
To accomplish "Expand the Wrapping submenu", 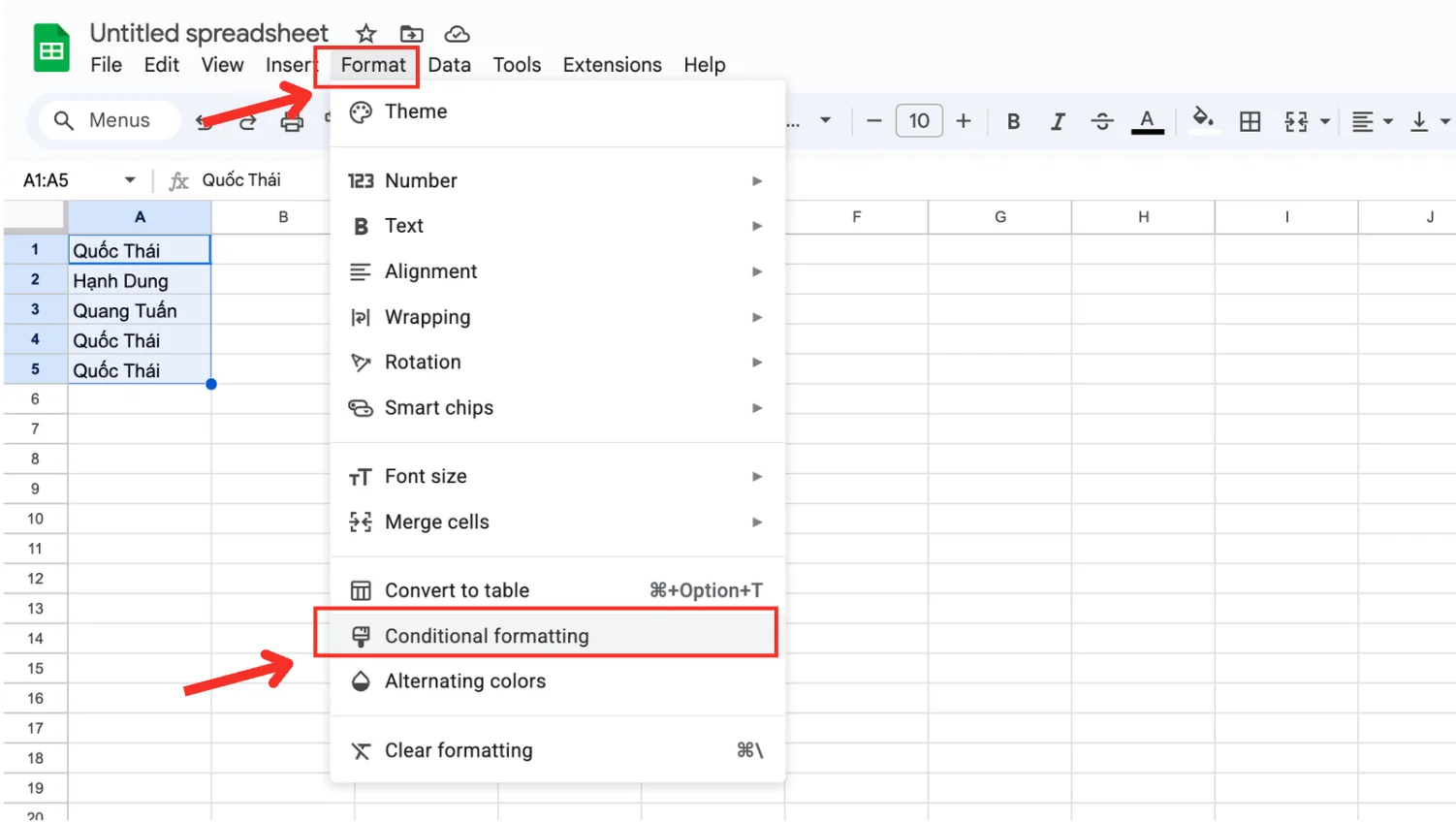I will pos(557,317).
